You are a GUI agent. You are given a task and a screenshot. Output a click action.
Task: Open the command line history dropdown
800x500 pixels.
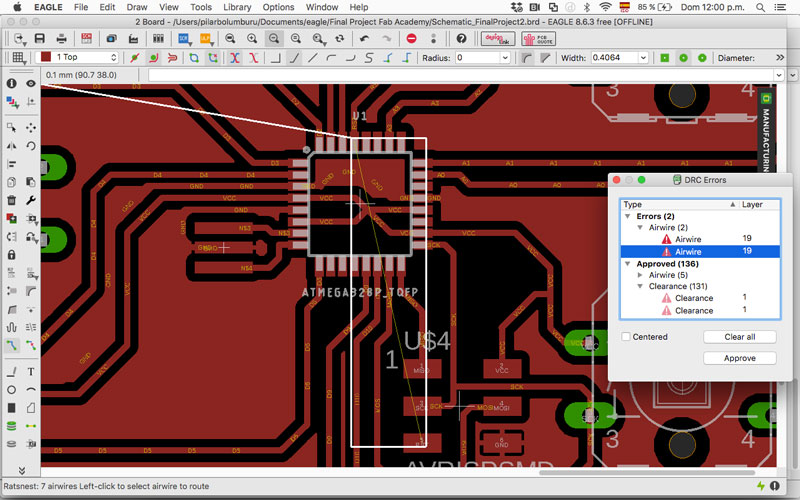[779, 75]
